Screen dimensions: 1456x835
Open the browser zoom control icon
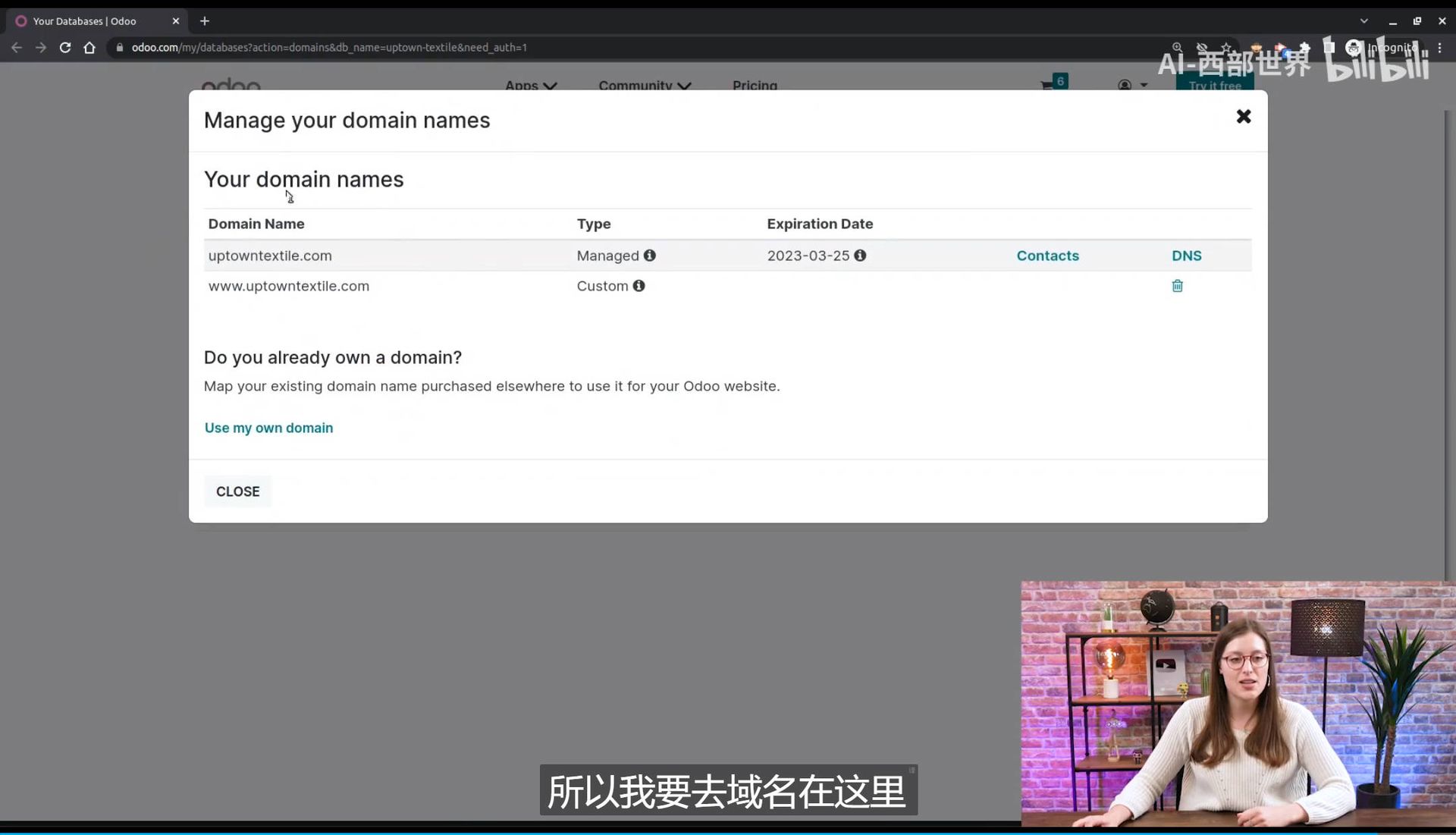tap(1177, 47)
